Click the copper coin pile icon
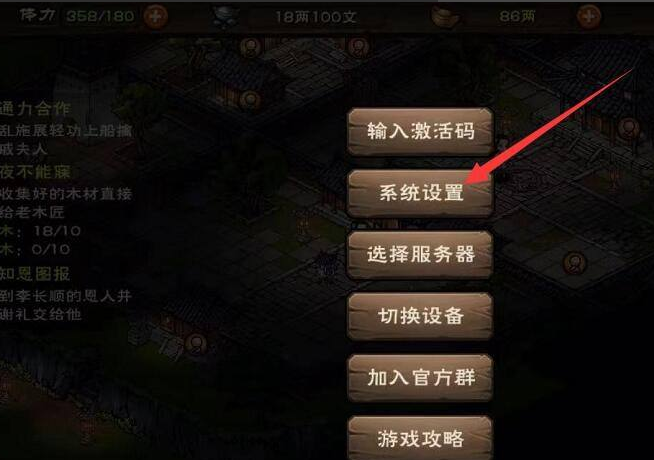 [226, 17]
